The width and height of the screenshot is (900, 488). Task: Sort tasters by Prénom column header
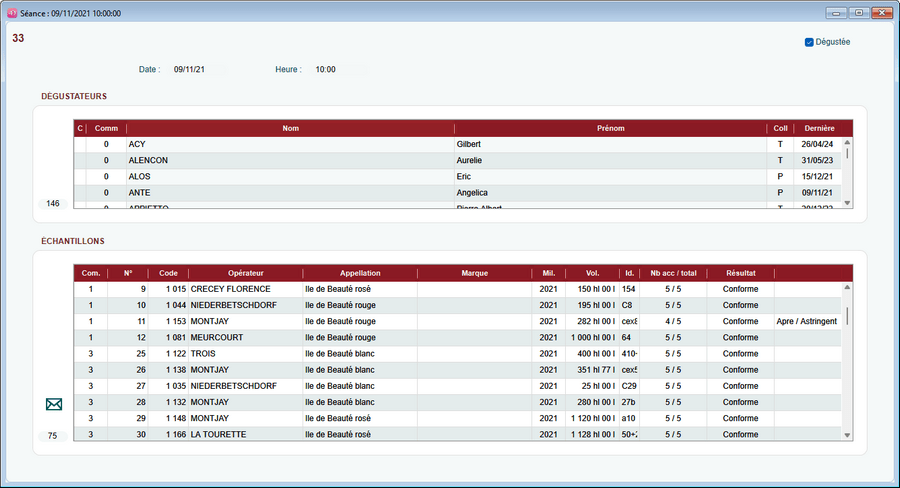click(x=610, y=128)
